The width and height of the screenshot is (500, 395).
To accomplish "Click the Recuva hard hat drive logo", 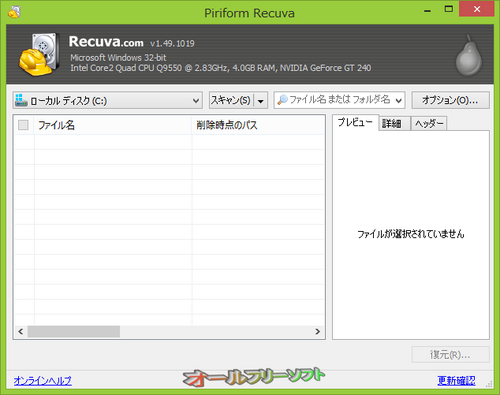I will click(40, 54).
